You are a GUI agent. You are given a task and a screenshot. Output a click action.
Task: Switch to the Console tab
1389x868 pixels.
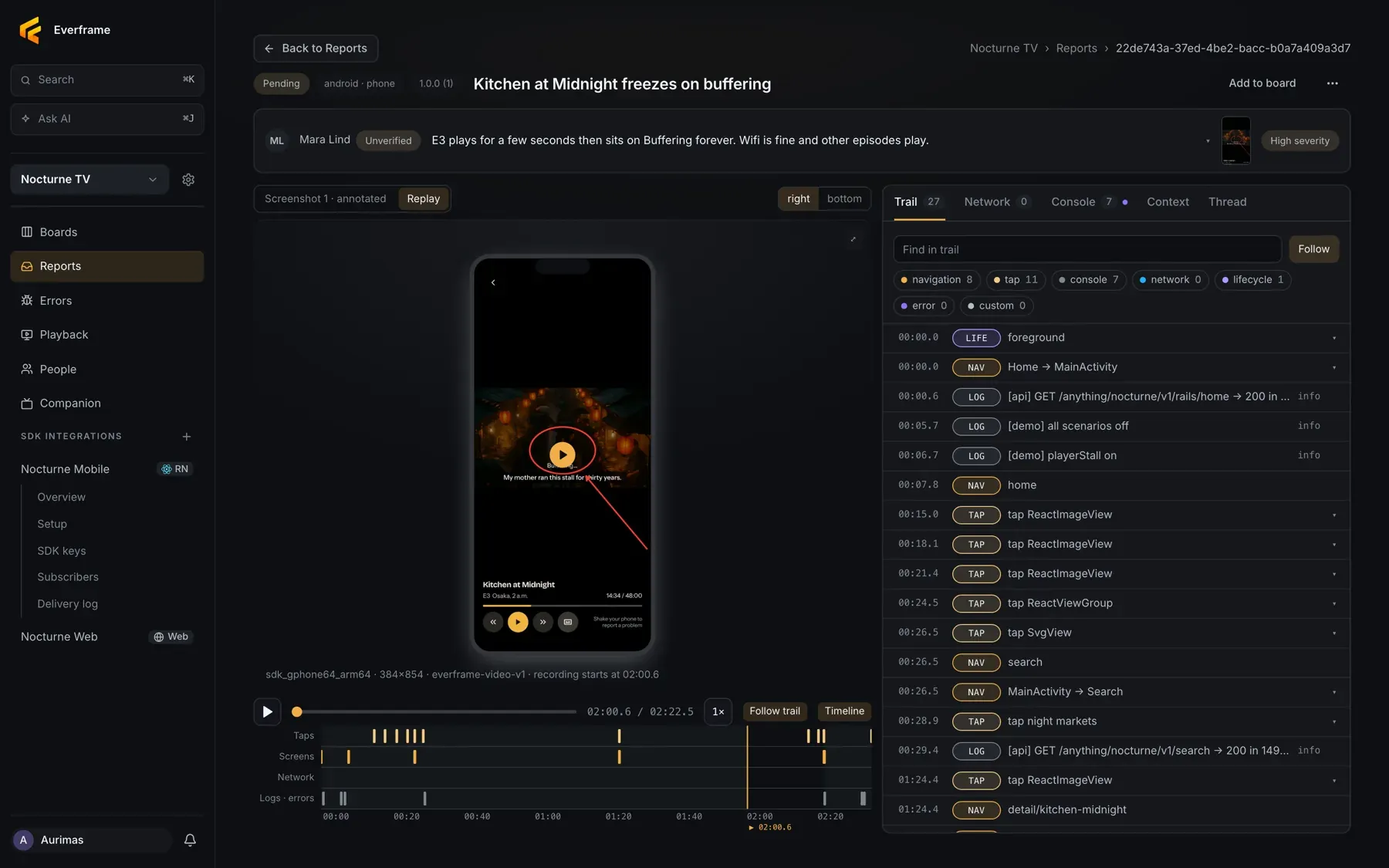1089,202
